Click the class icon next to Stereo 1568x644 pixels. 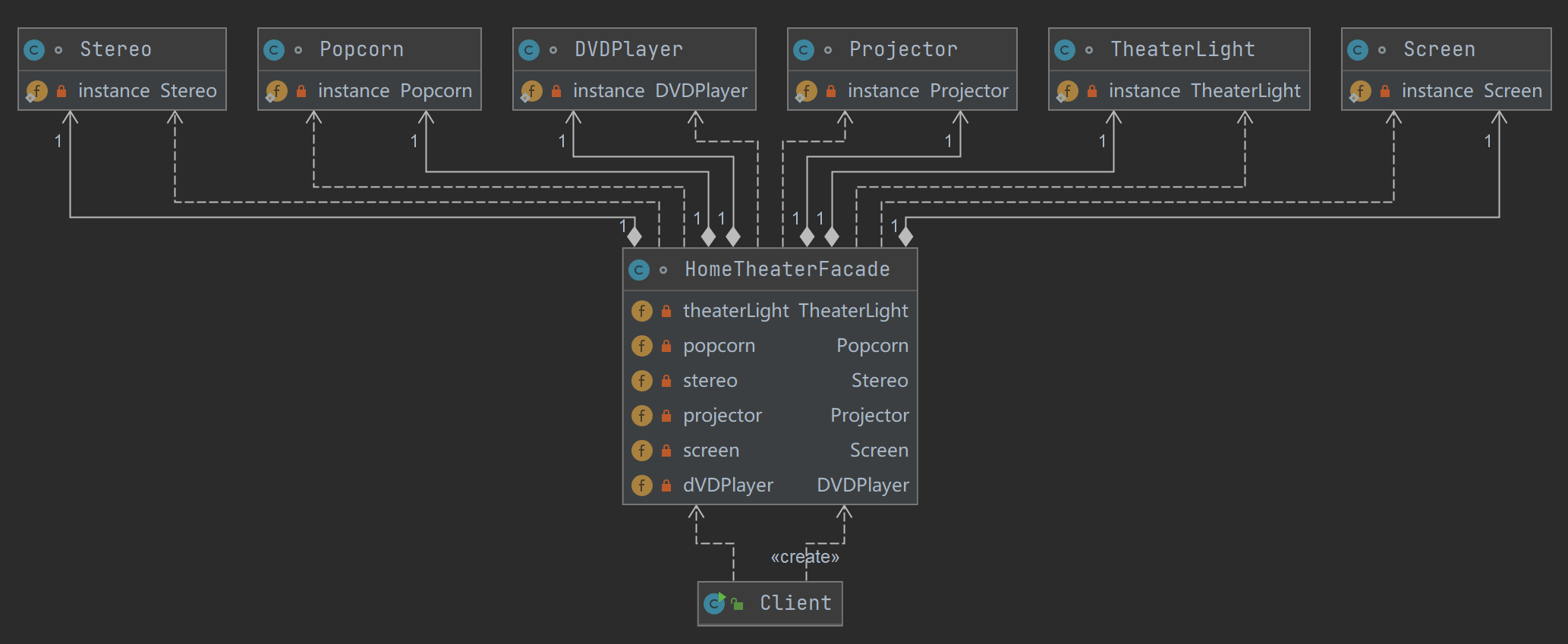(x=34, y=50)
